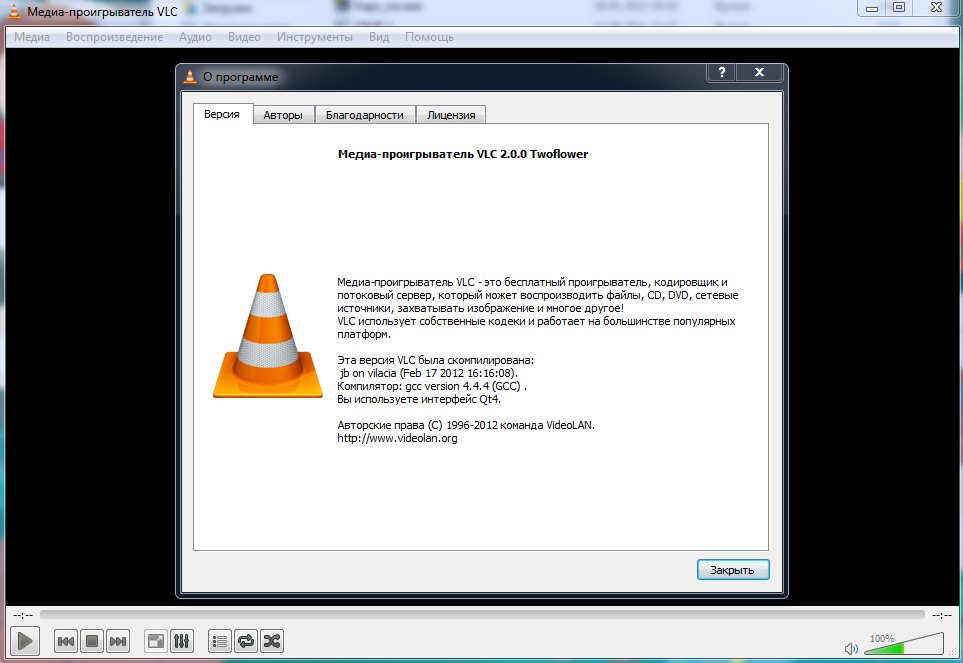Click the dialog help question-mark button
The width and height of the screenshot is (963, 663).
click(x=722, y=72)
